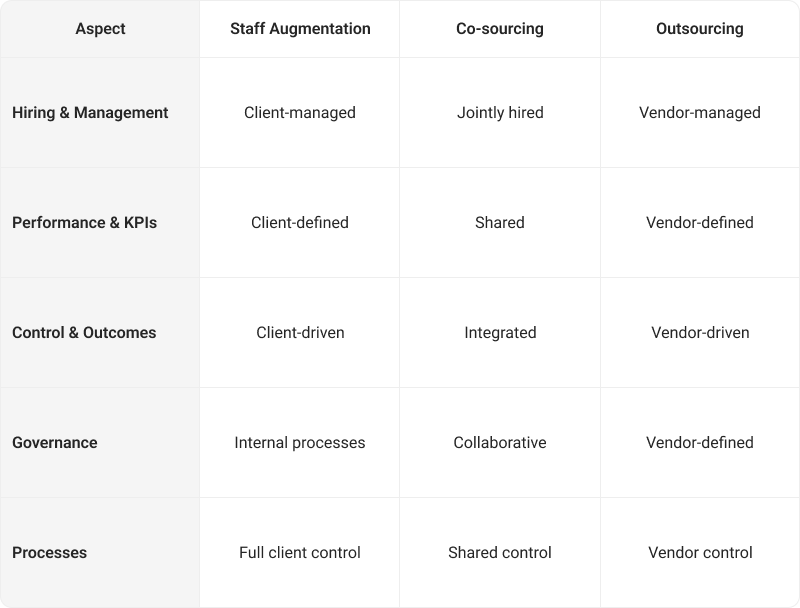
Task: Select the Vendor-managed cell
Action: coord(700,113)
